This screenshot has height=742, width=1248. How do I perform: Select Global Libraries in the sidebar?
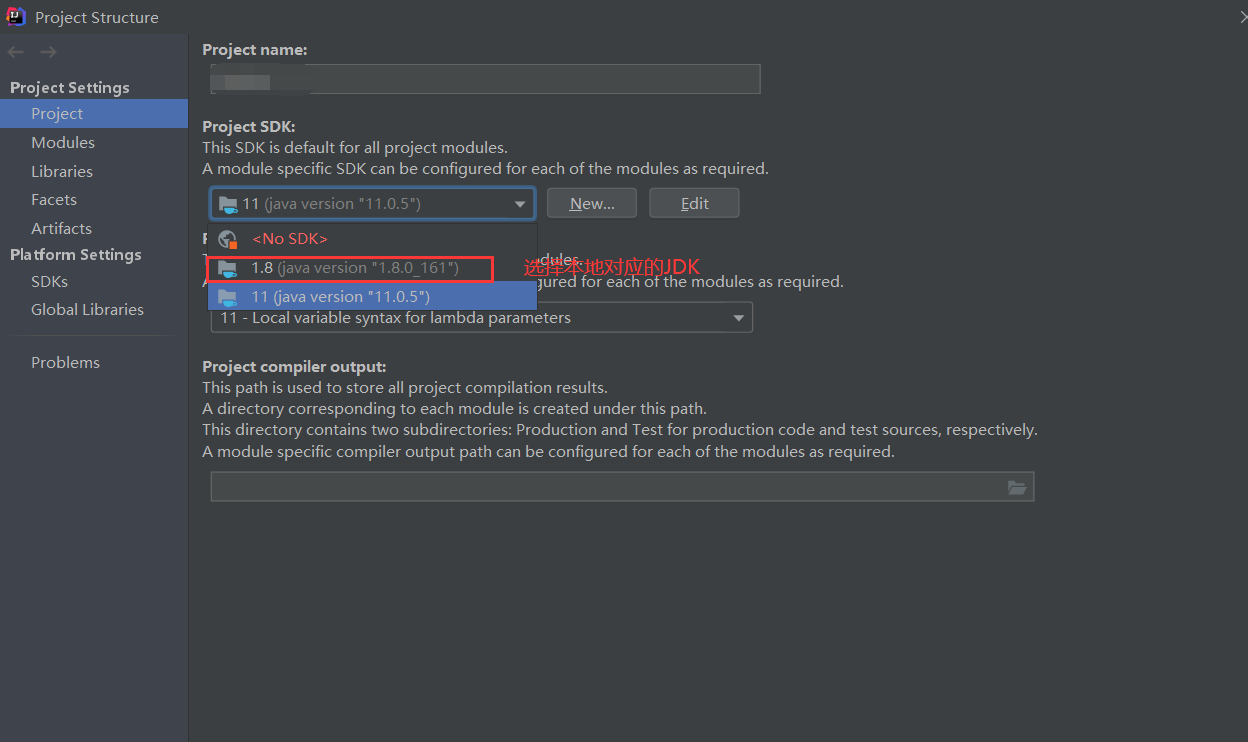point(88,309)
